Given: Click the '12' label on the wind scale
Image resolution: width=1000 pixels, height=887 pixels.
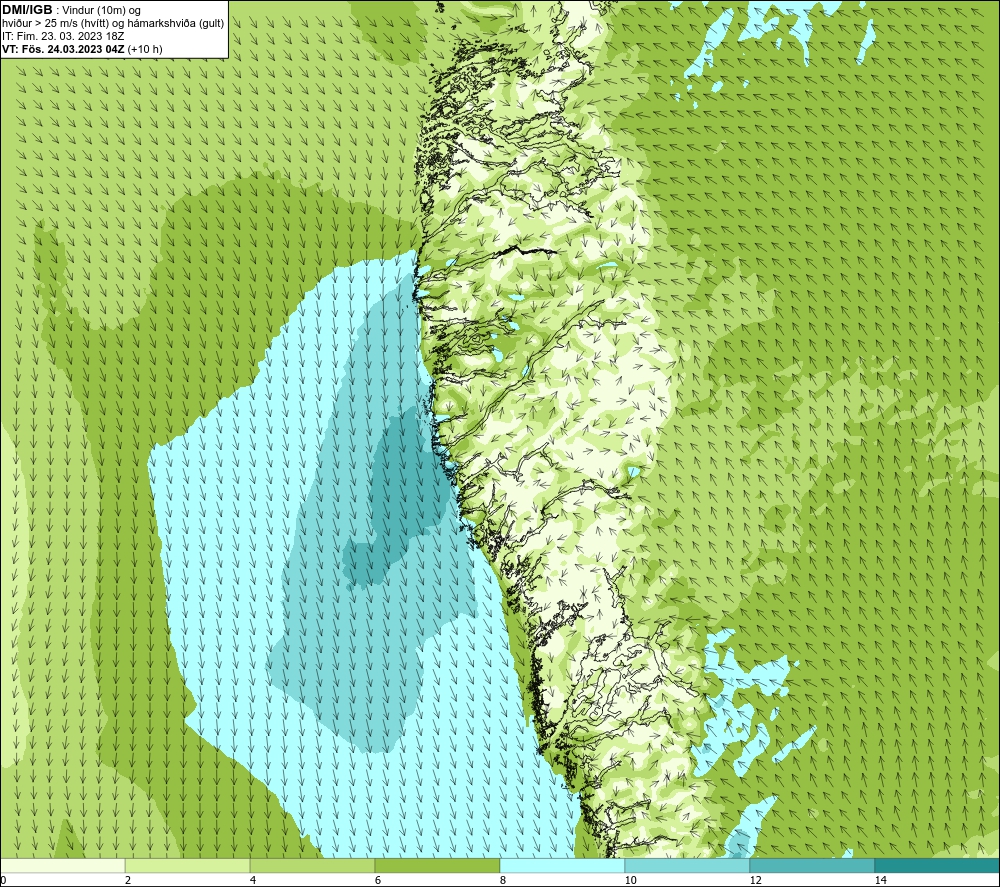Looking at the screenshot, I should pyautogui.click(x=755, y=881).
